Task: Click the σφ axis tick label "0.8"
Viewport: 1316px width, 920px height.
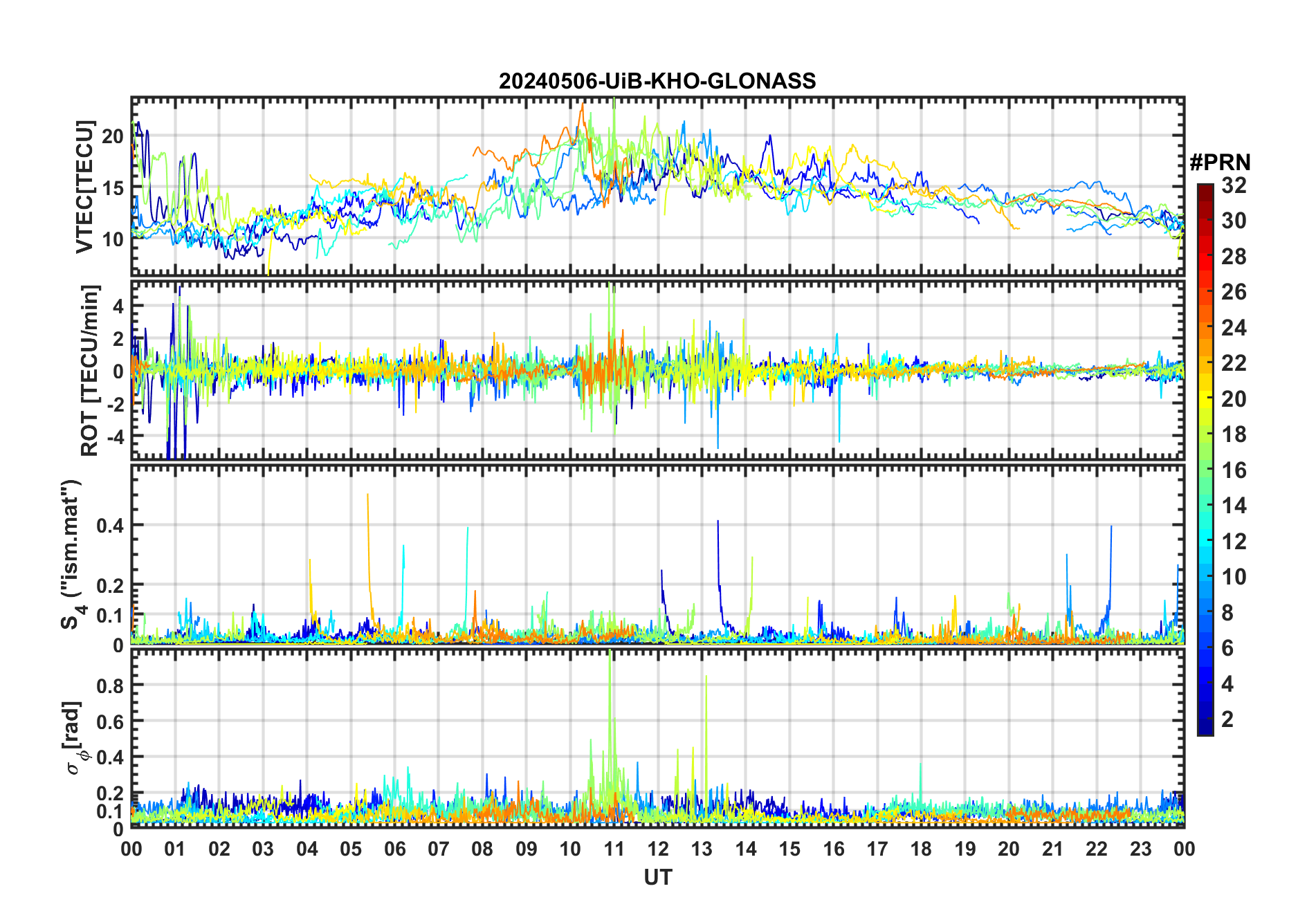Action: coord(111,686)
